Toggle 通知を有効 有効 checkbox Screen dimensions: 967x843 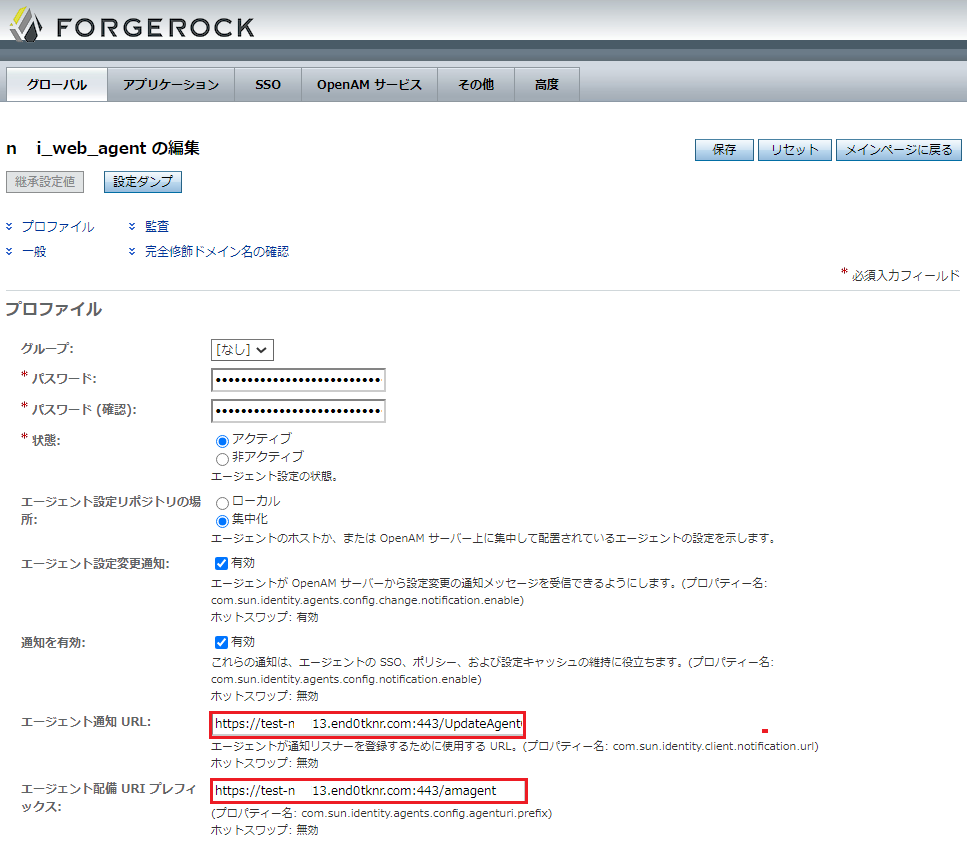click(x=221, y=643)
